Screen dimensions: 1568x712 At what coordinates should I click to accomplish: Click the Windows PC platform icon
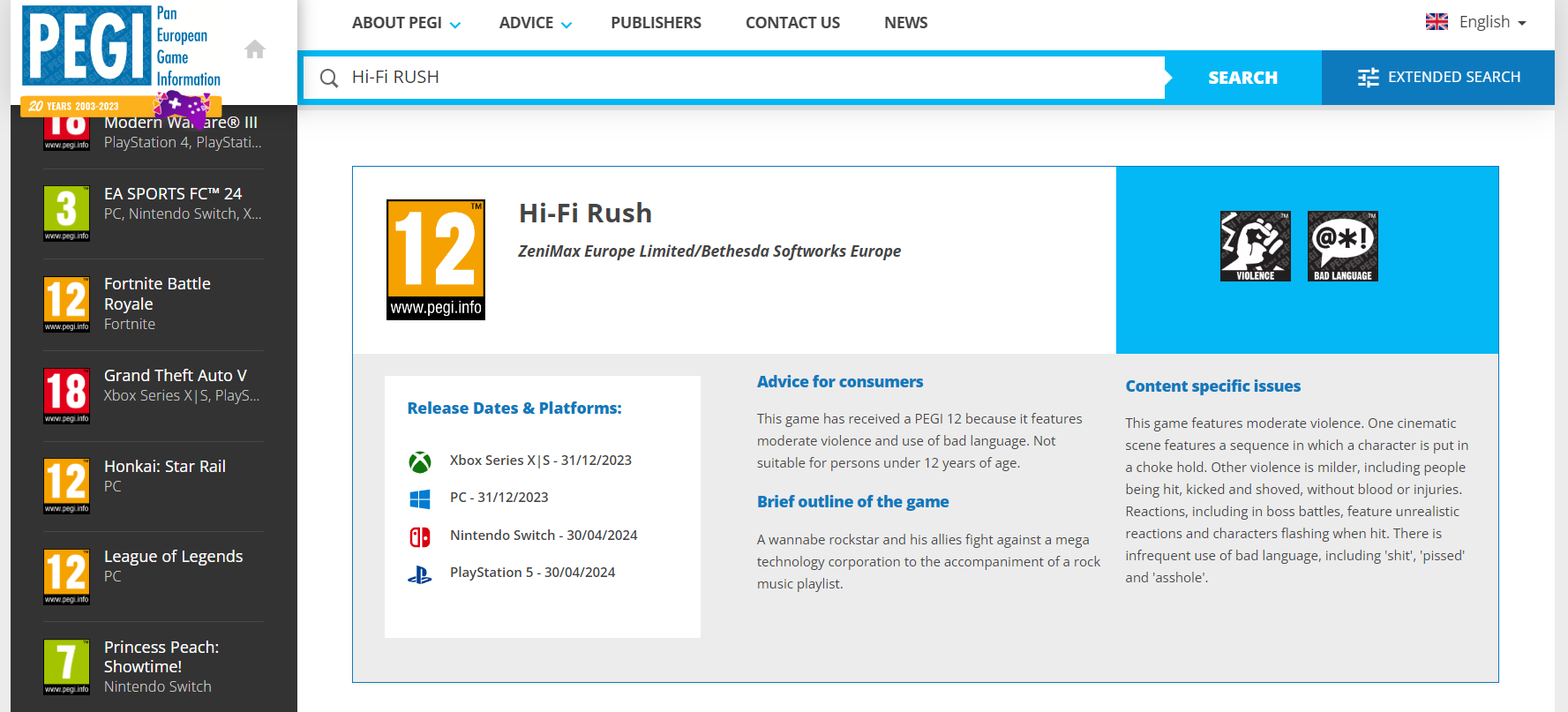coord(420,499)
